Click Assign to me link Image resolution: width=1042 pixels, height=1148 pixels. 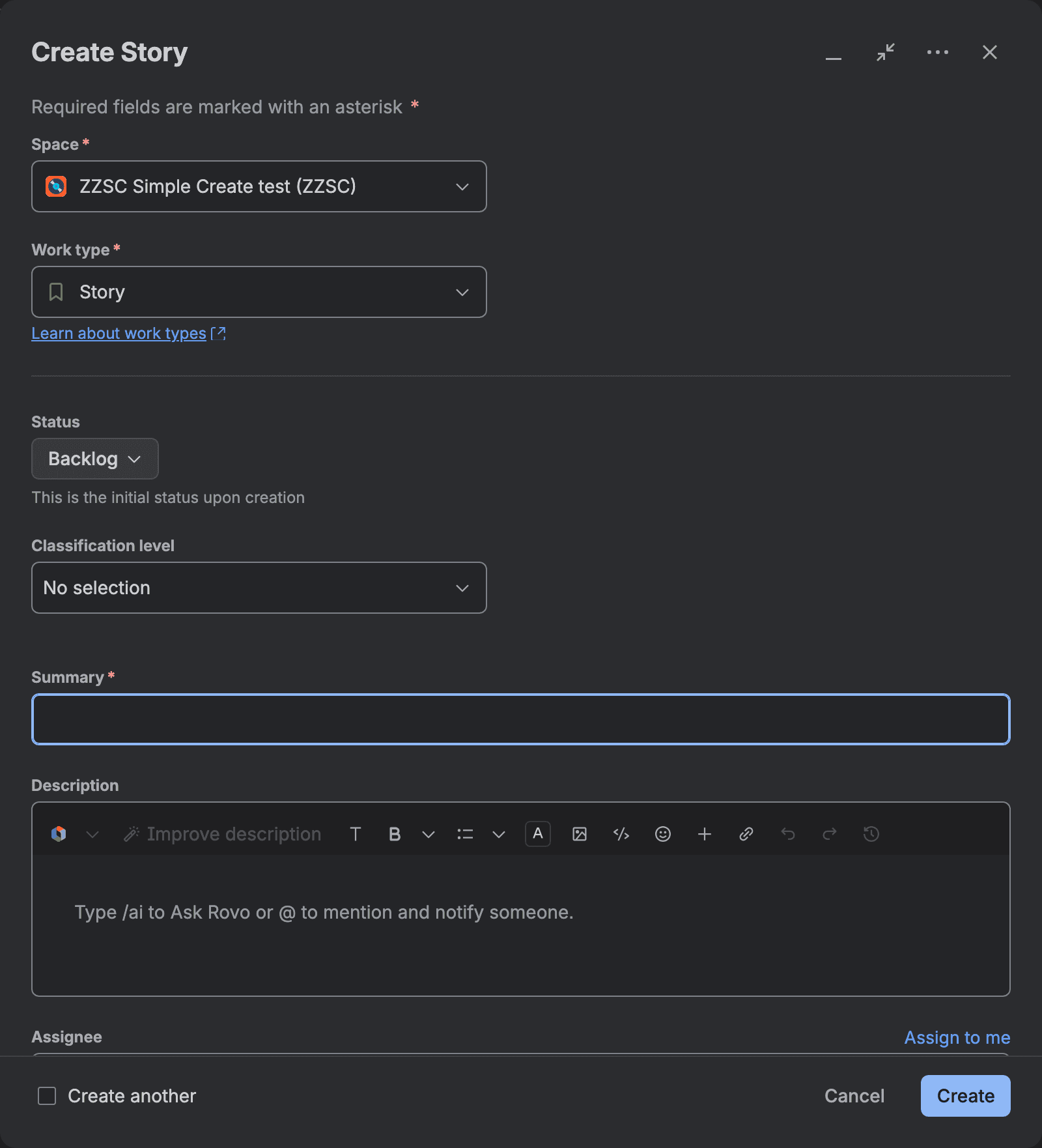[957, 1037]
